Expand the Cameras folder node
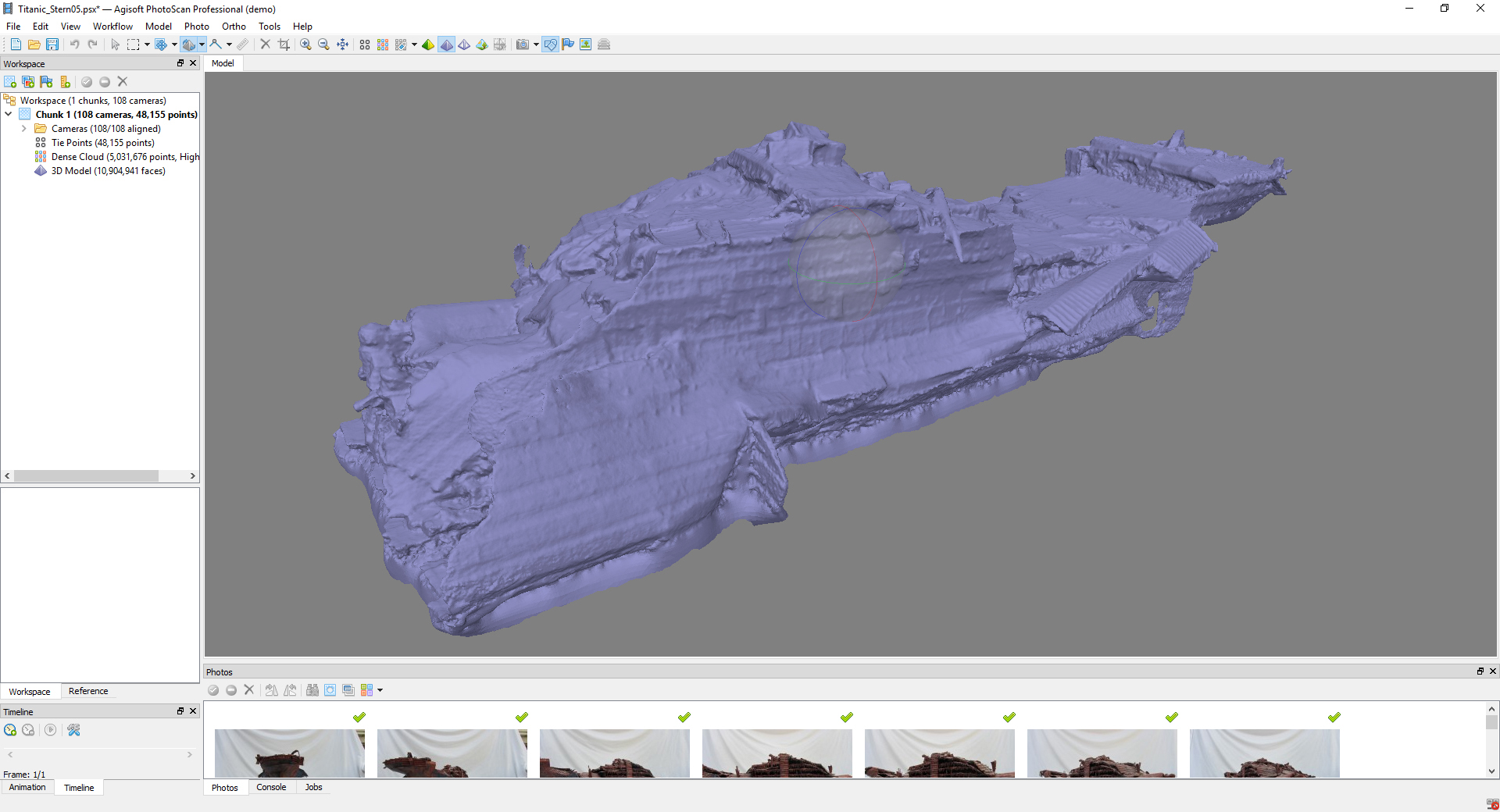 pos(24,129)
